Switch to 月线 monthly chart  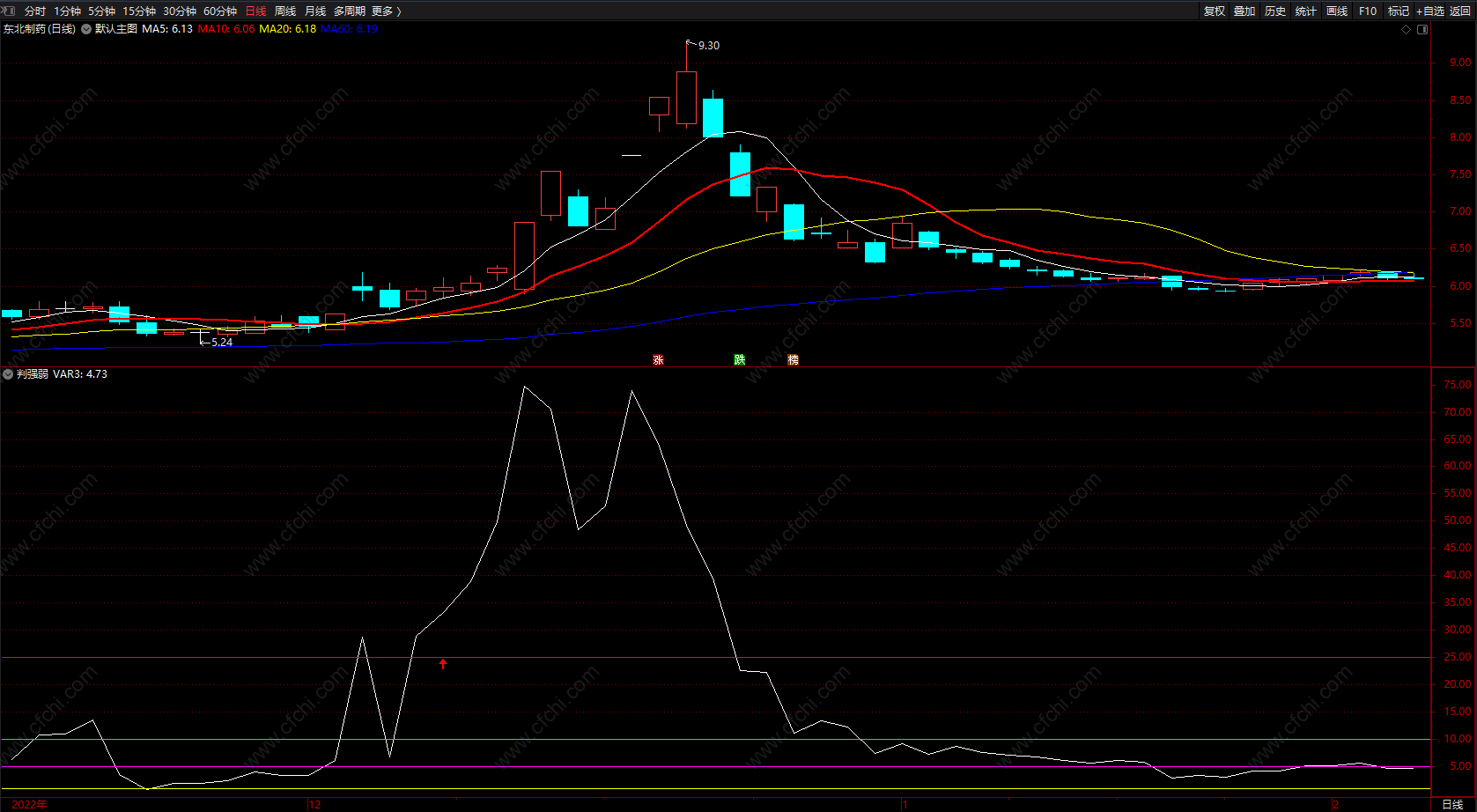click(x=315, y=11)
